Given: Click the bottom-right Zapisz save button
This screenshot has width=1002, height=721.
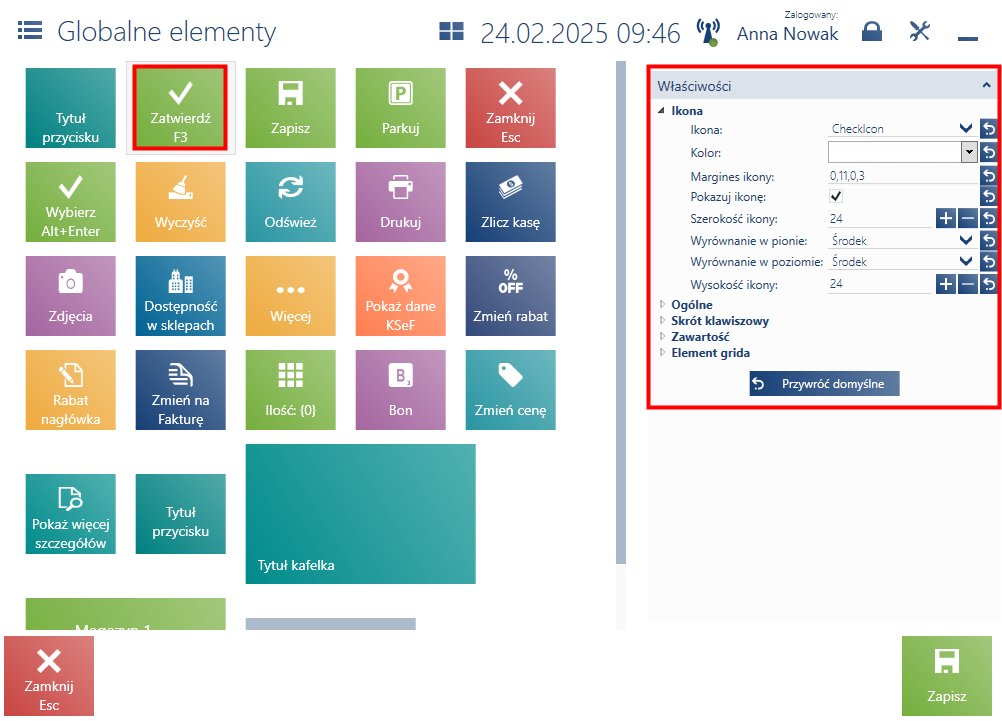Looking at the screenshot, I should 946,676.
